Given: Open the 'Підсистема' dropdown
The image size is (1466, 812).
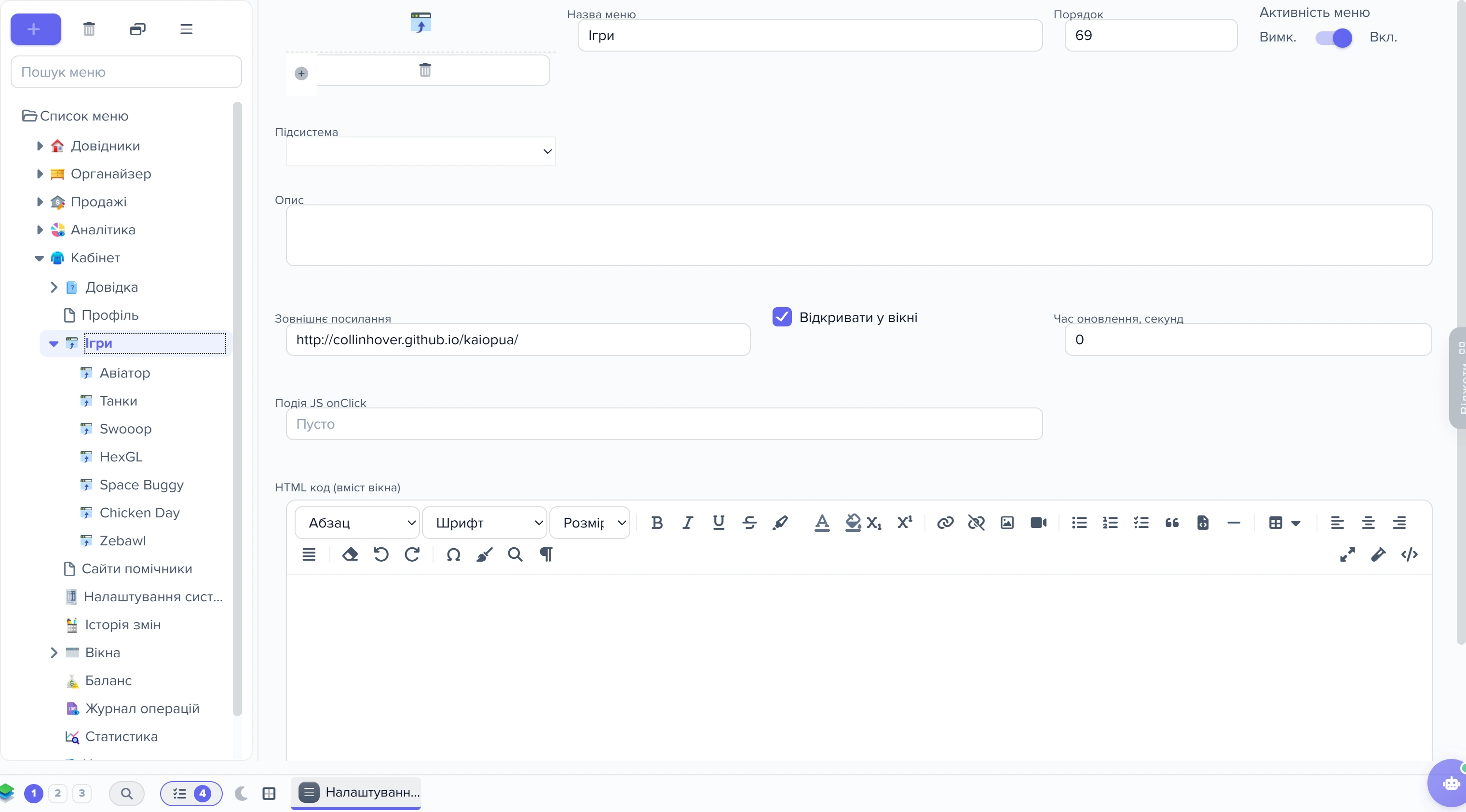Looking at the screenshot, I should 421,151.
